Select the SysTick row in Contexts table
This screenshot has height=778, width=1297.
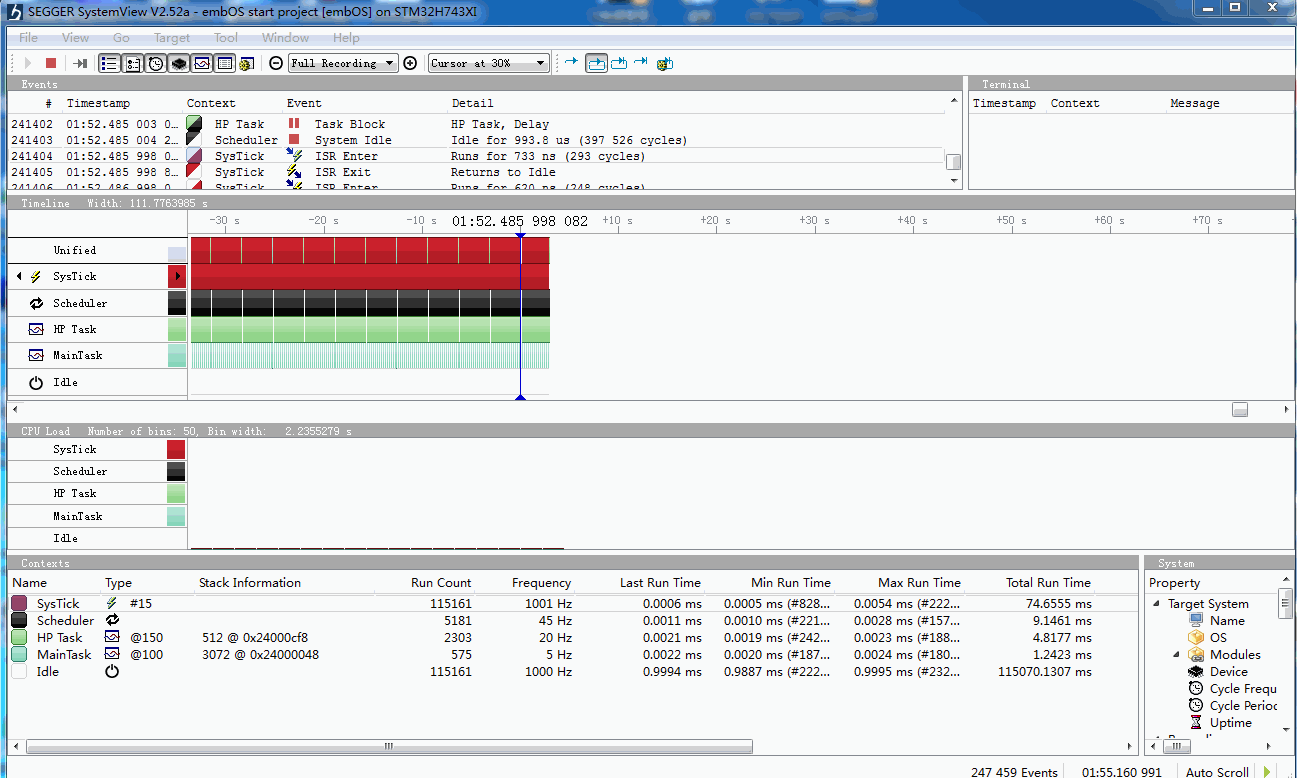573,604
